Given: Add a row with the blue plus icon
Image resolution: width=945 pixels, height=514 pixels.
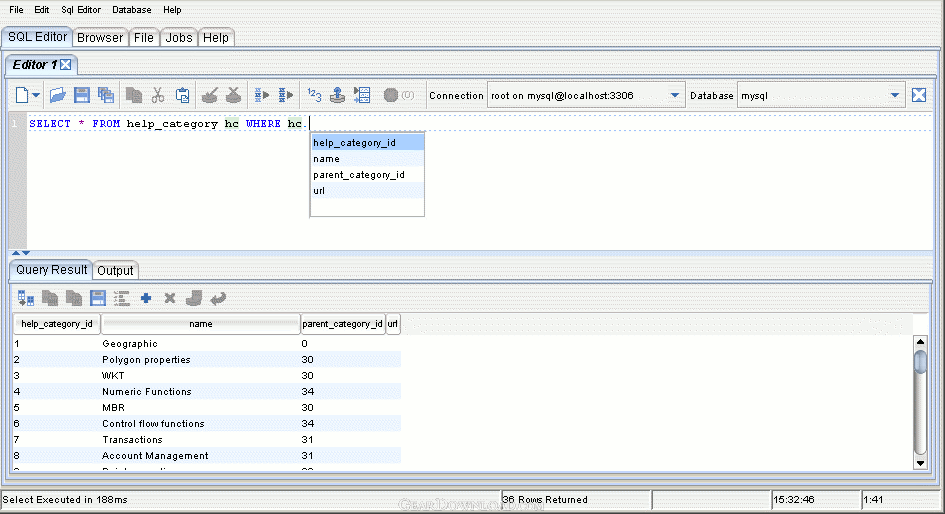Looking at the screenshot, I should pos(146,298).
